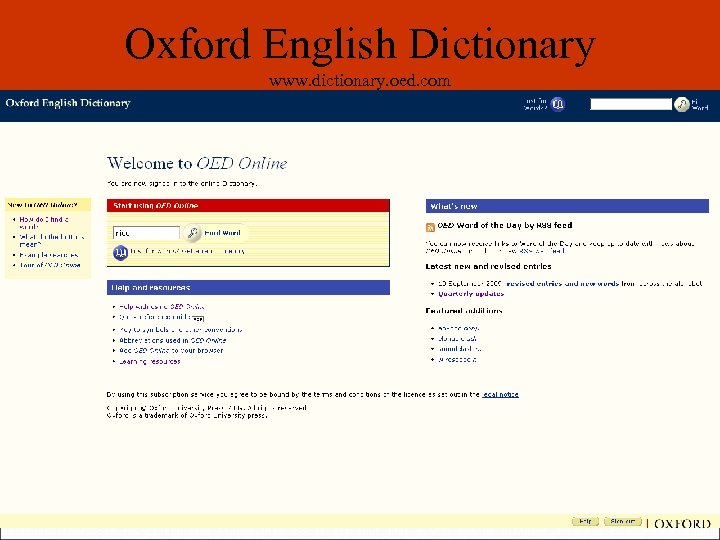
Task: Open 'What do the buttons mean?' link
Action: [x=51, y=241]
